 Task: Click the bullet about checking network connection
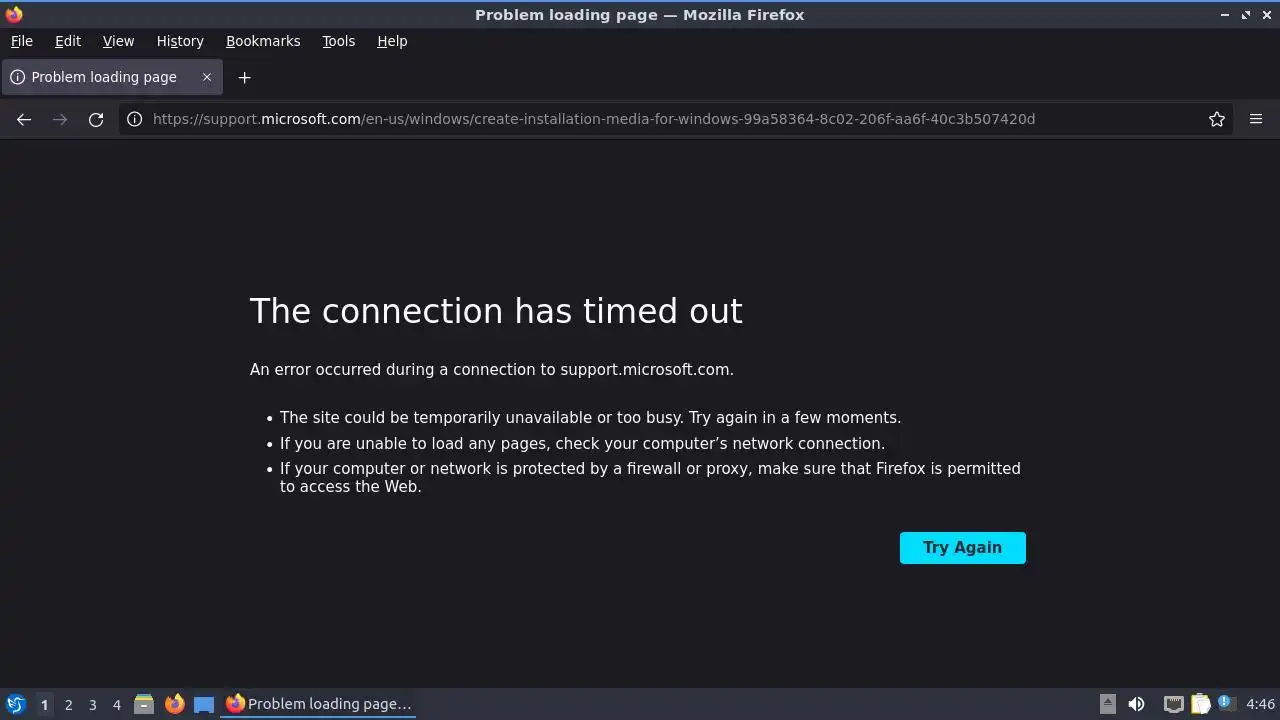(582, 444)
